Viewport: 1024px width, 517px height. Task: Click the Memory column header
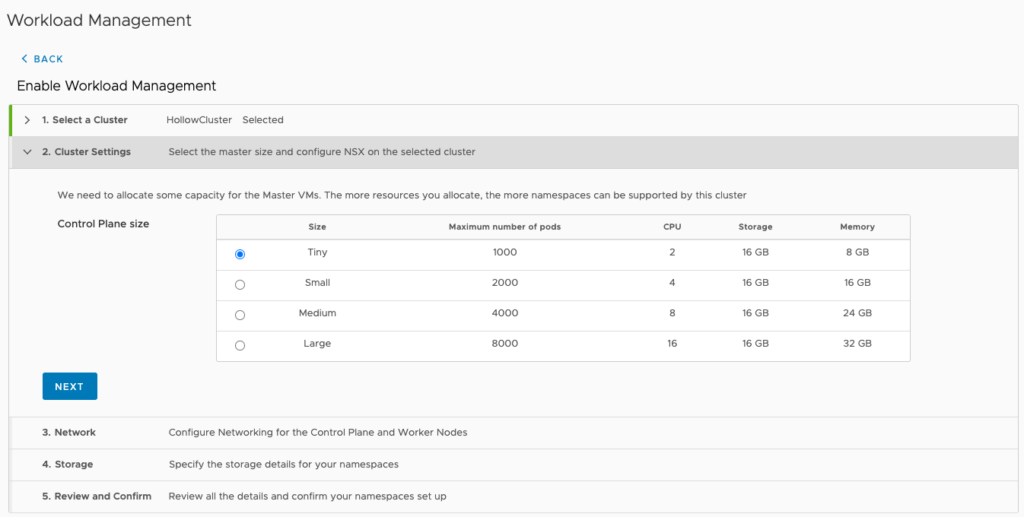point(857,227)
